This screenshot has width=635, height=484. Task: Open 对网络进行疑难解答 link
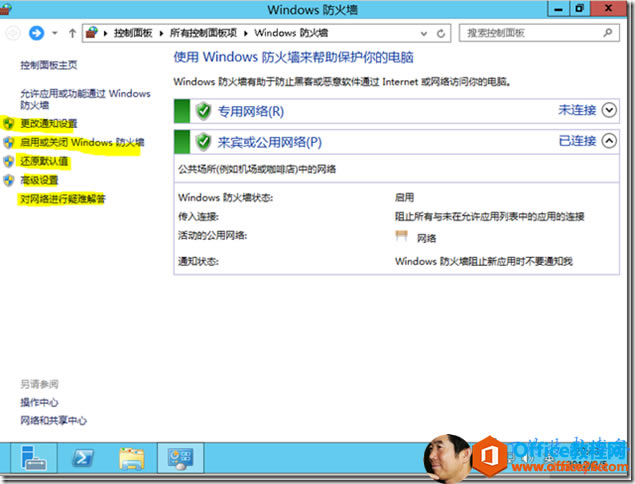[63, 199]
